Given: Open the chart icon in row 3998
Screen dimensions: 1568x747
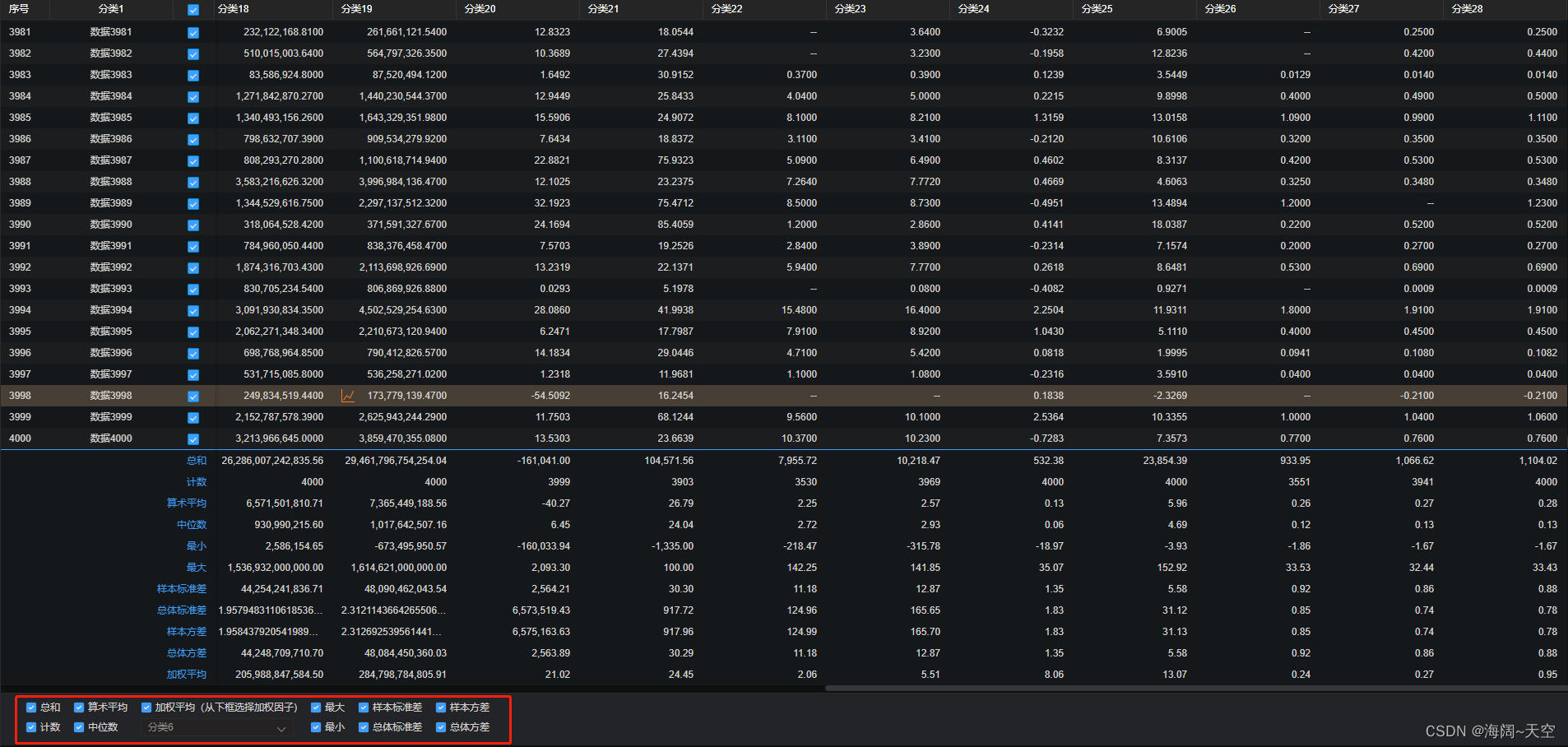Looking at the screenshot, I should click(x=348, y=396).
